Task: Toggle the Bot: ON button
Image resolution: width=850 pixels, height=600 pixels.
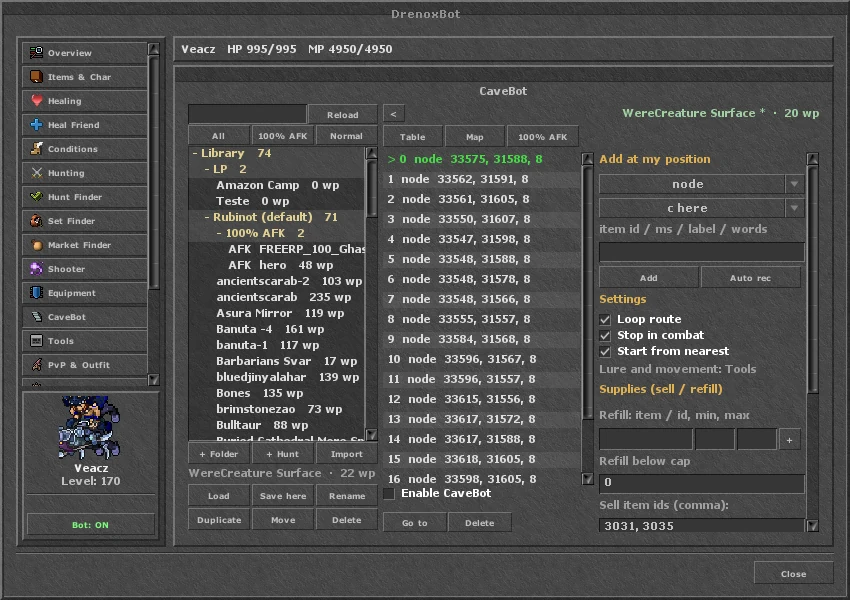Action: [91, 525]
